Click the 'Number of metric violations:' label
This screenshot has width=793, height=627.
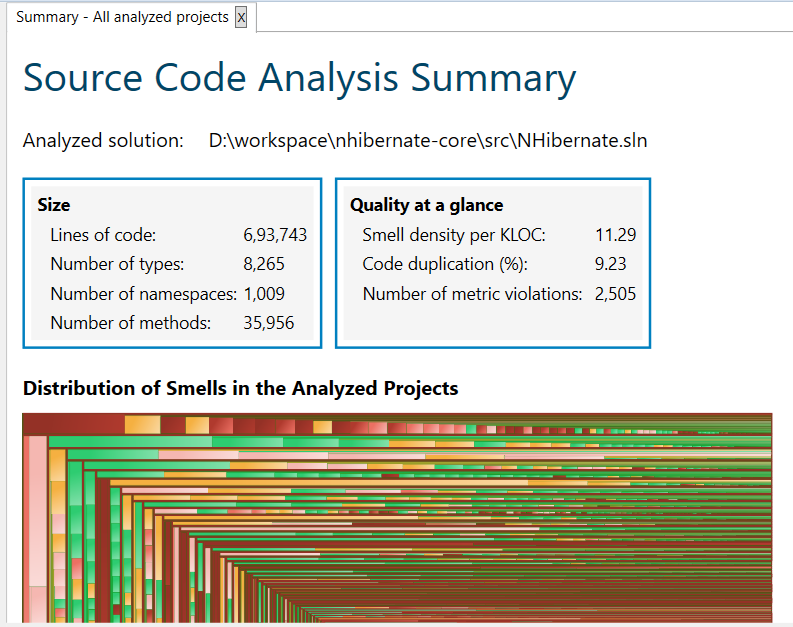point(472,294)
